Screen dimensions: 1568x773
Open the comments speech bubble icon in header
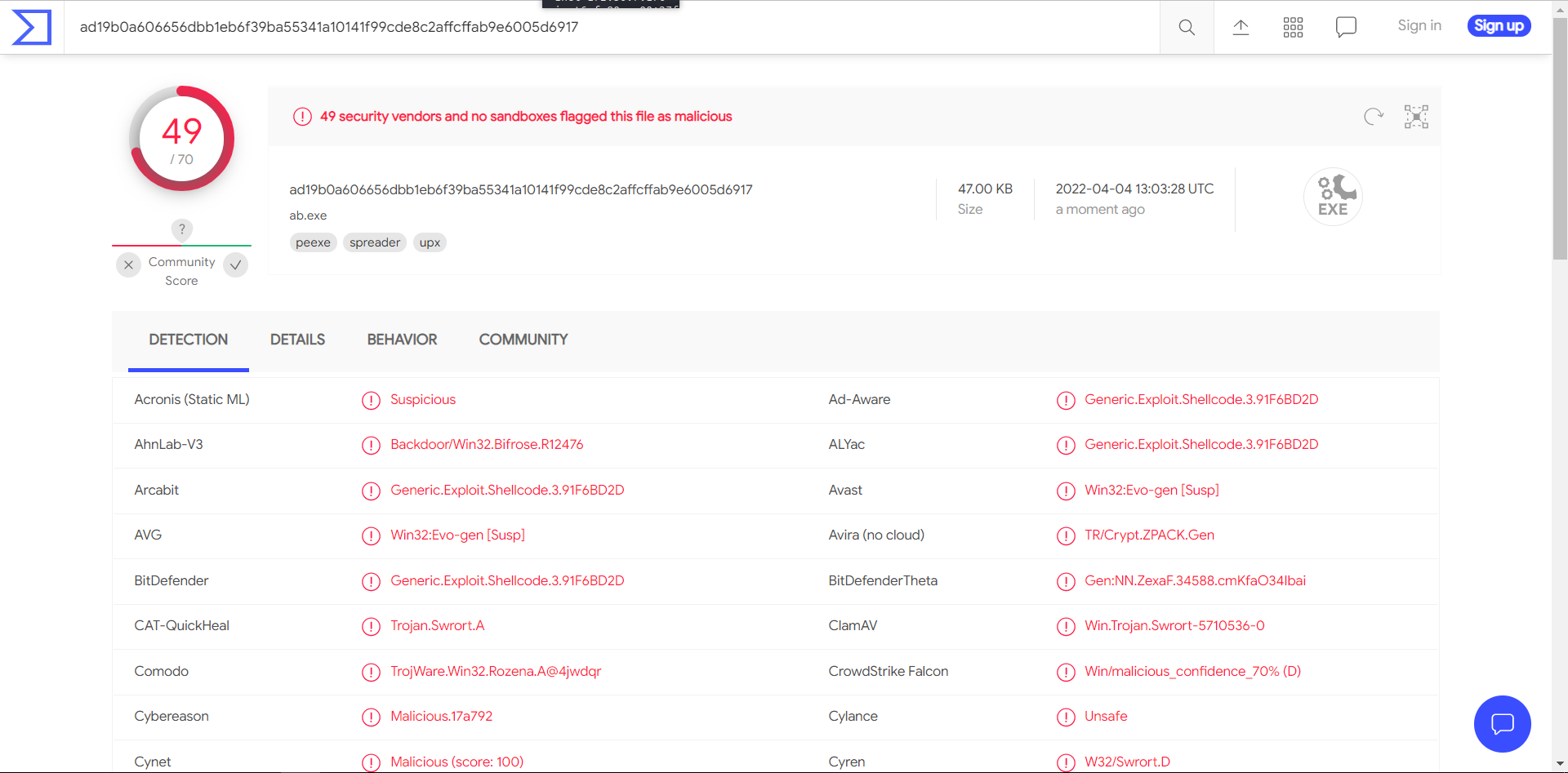click(x=1346, y=27)
